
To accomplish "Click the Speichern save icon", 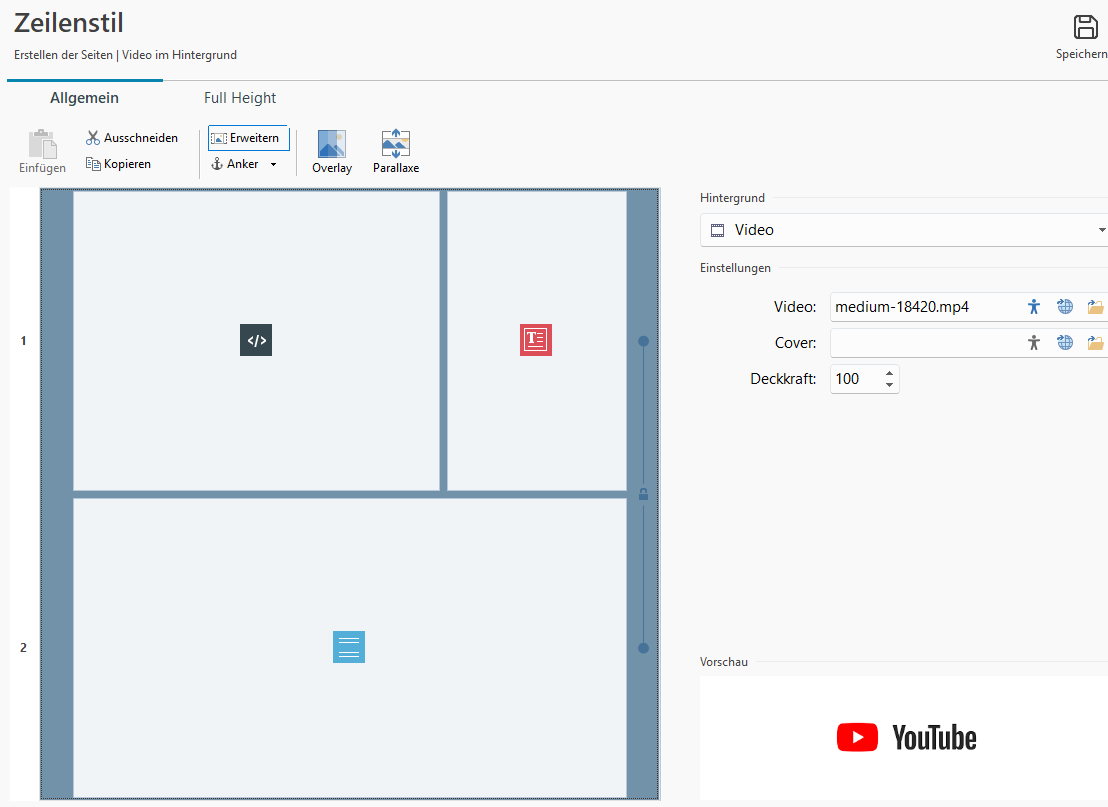I will (x=1085, y=28).
